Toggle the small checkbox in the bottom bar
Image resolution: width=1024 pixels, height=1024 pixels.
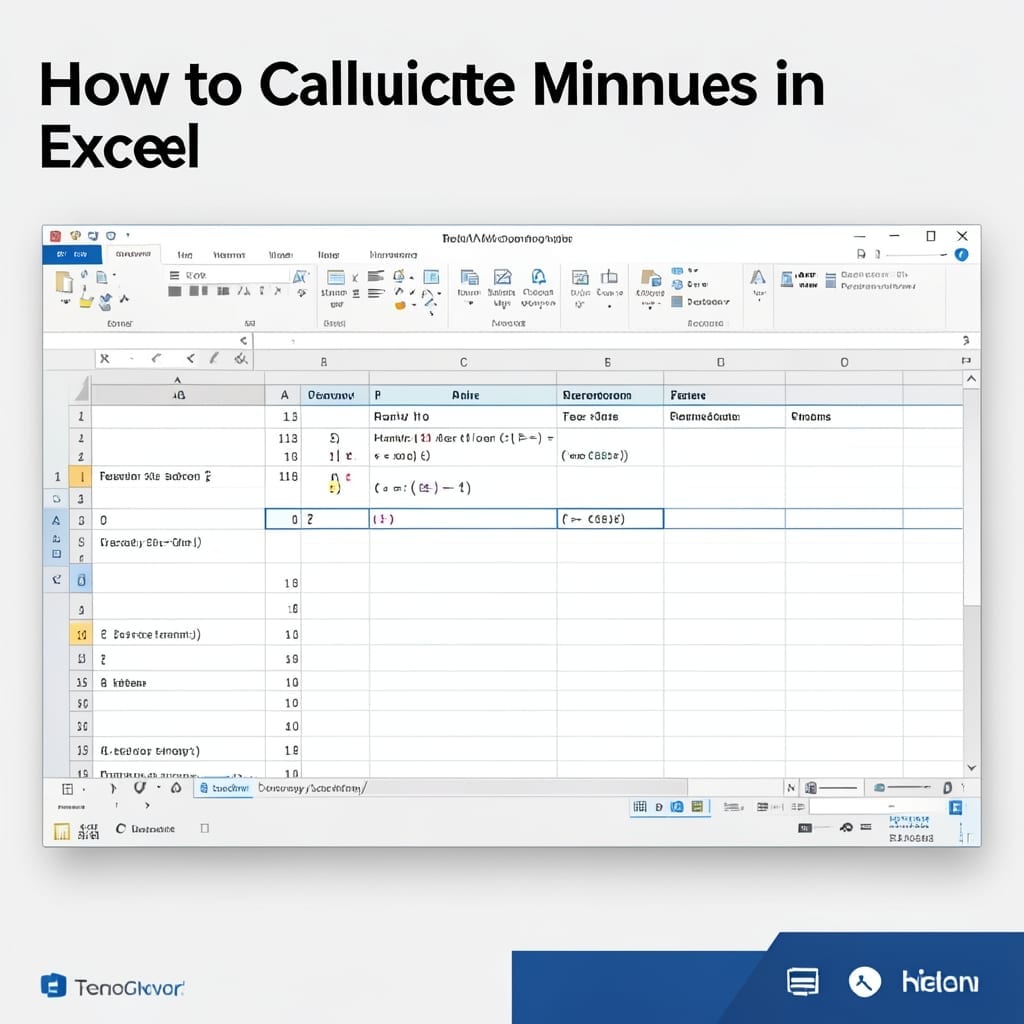click(204, 828)
